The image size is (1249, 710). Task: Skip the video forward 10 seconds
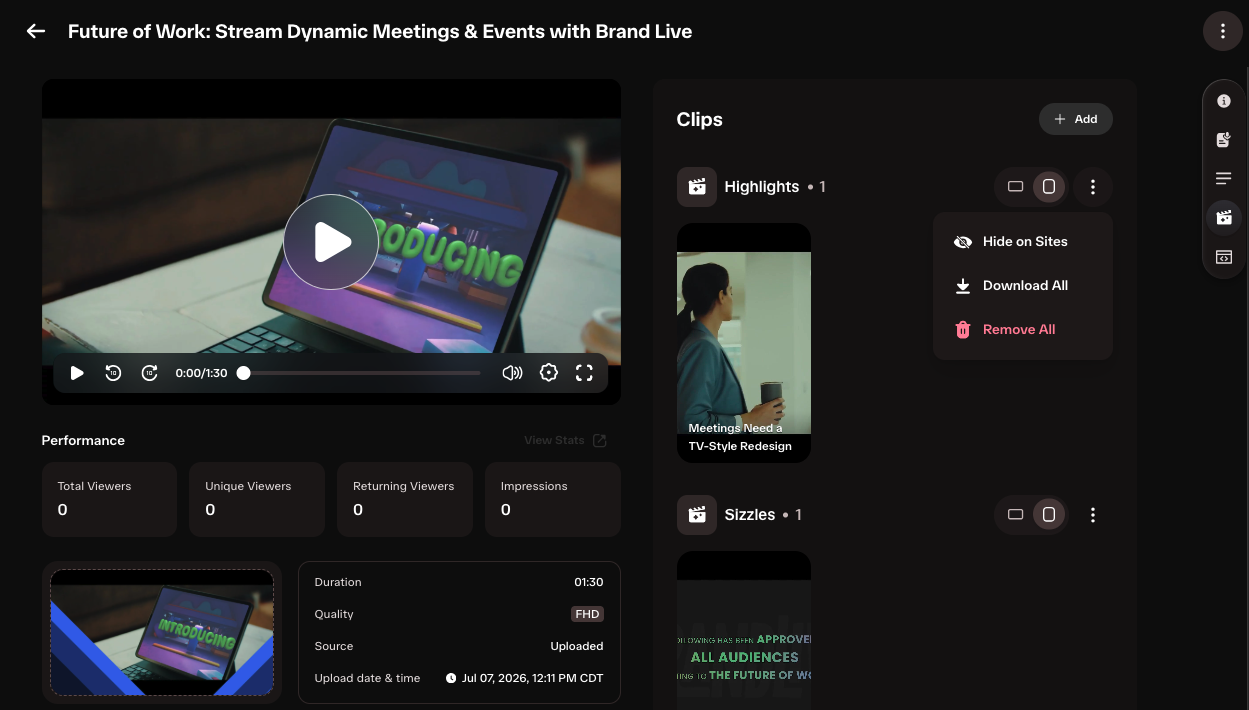pyautogui.click(x=149, y=373)
